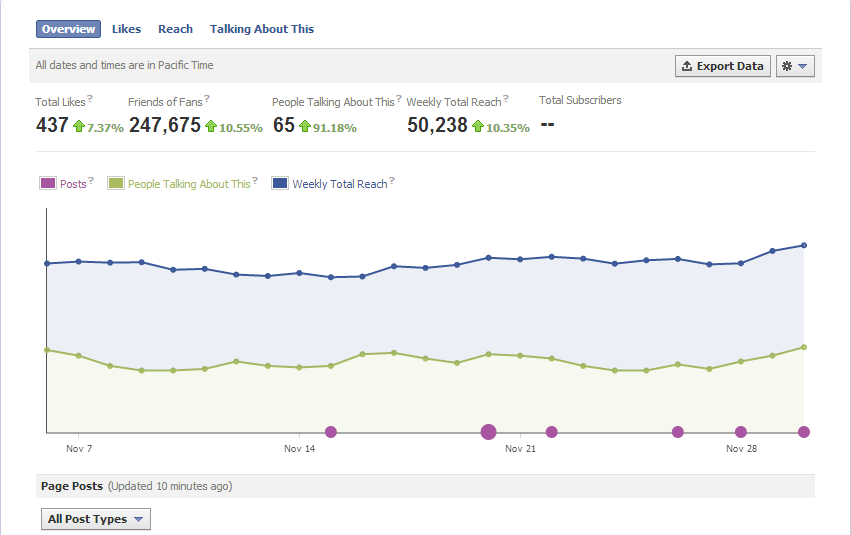The width and height of the screenshot is (851, 535).
Task: Click help icon beside People Talking About This stat
Action: point(399,98)
